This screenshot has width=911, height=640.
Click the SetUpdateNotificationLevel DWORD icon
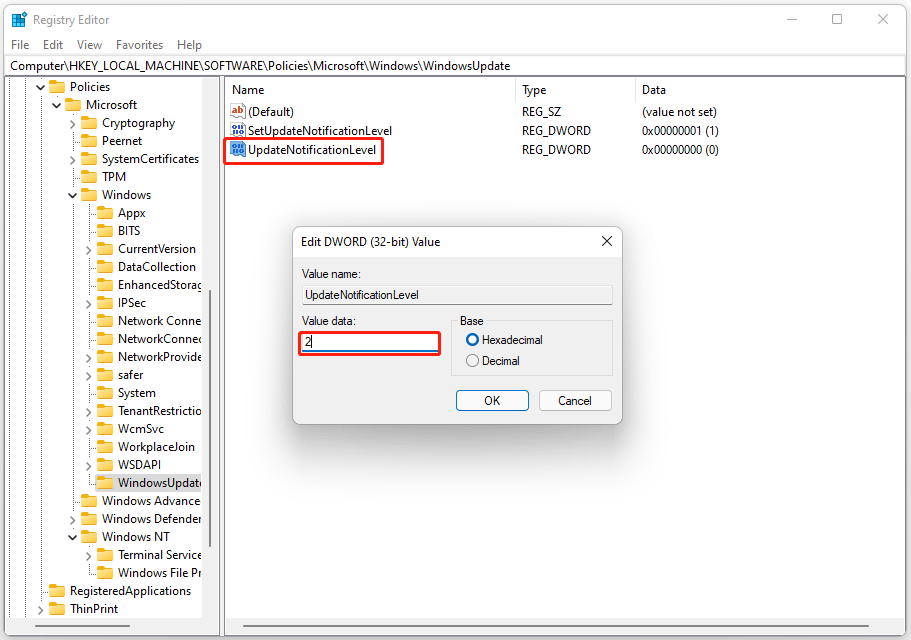pyautogui.click(x=238, y=130)
